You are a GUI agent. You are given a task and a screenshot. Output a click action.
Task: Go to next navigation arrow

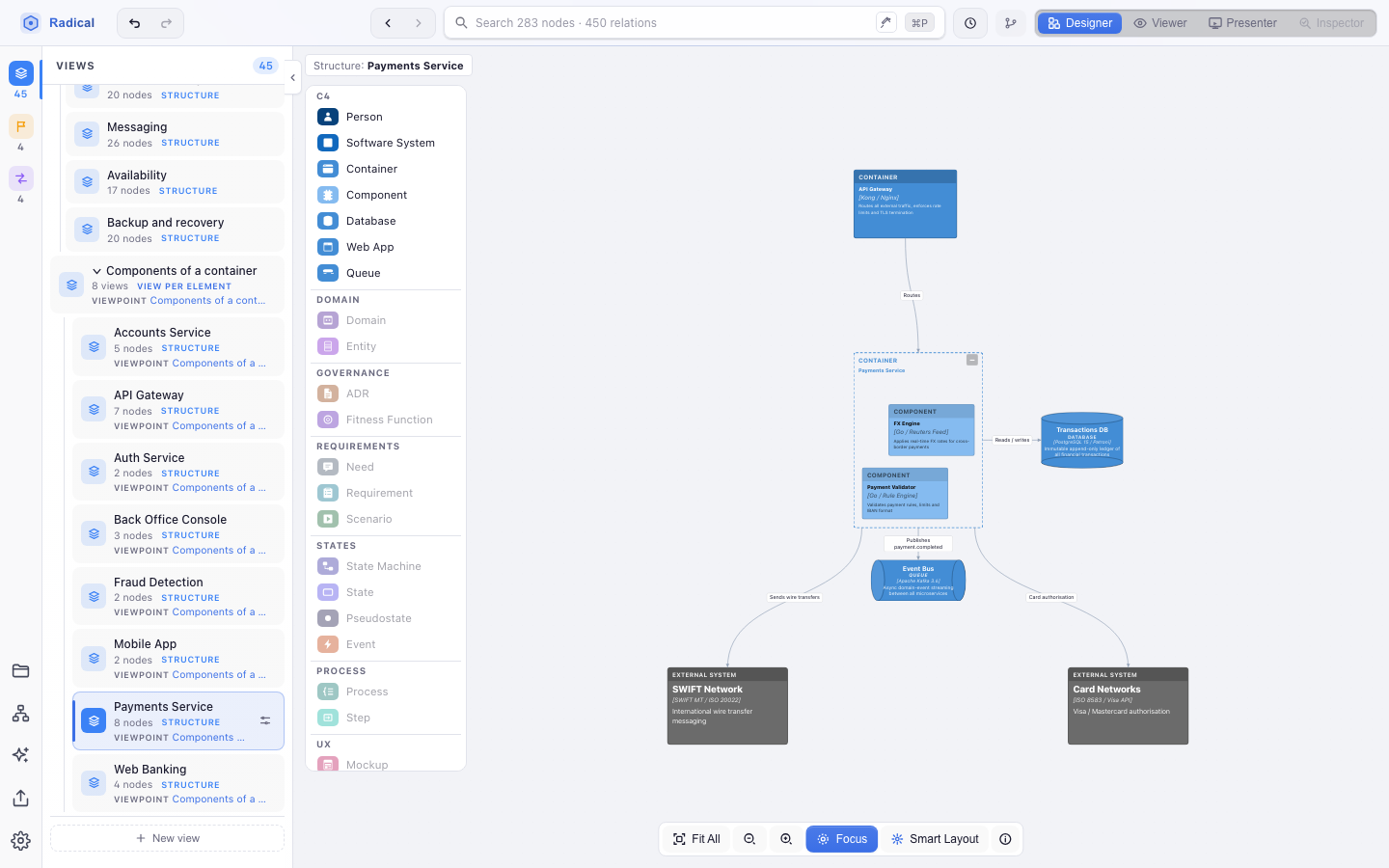pyautogui.click(x=419, y=23)
